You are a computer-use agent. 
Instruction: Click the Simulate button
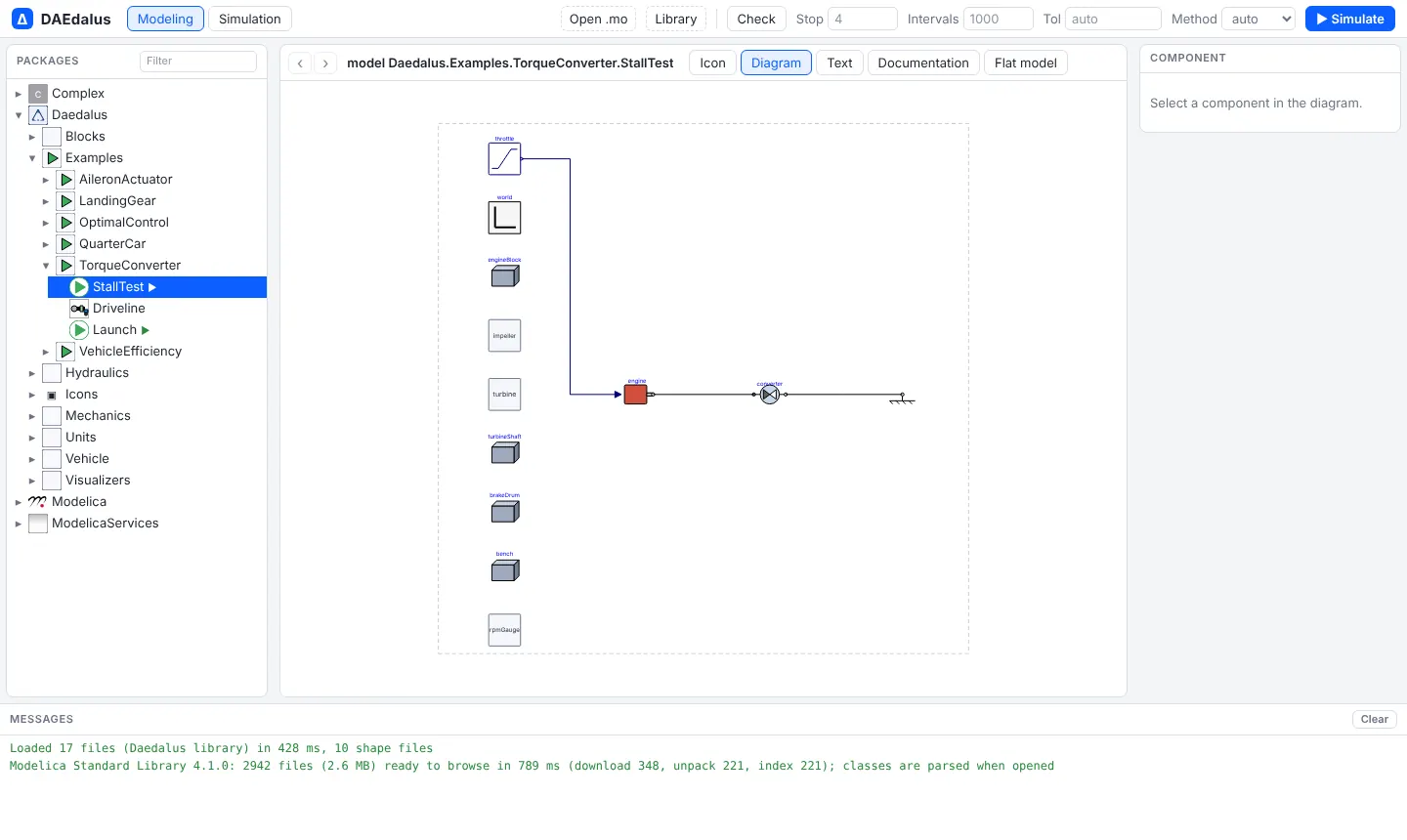tap(1350, 19)
